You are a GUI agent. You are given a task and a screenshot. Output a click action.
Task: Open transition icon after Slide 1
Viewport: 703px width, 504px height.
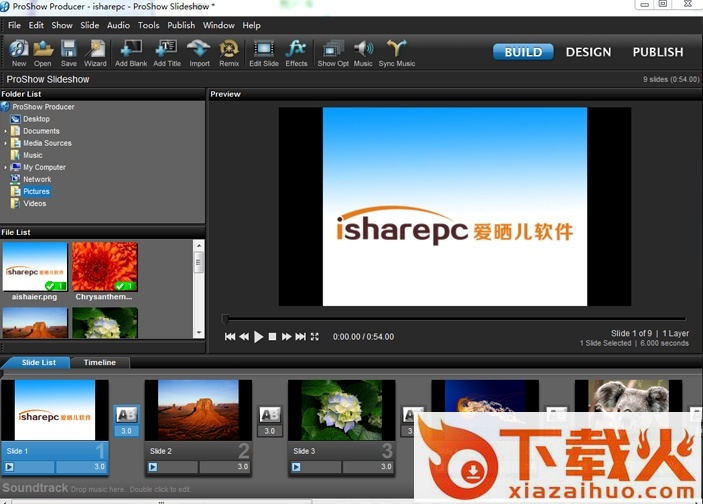(126, 415)
